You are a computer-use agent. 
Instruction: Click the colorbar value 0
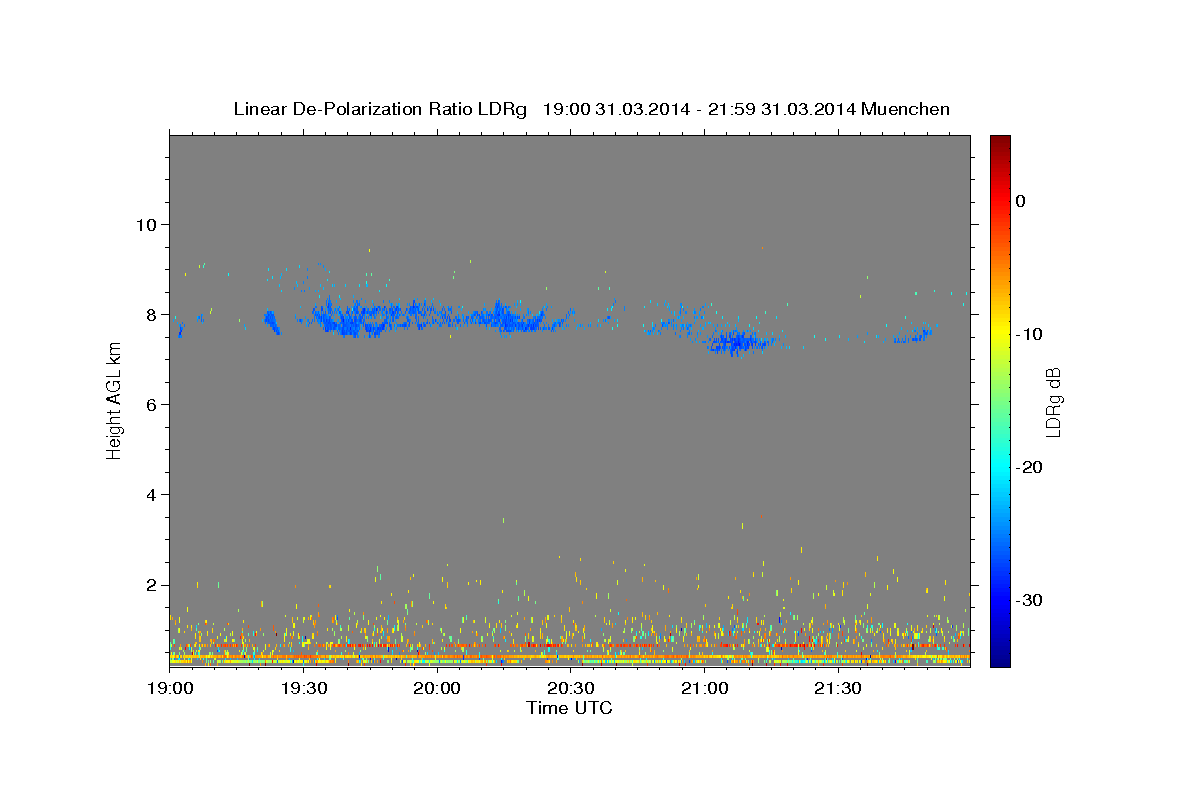point(1021,201)
